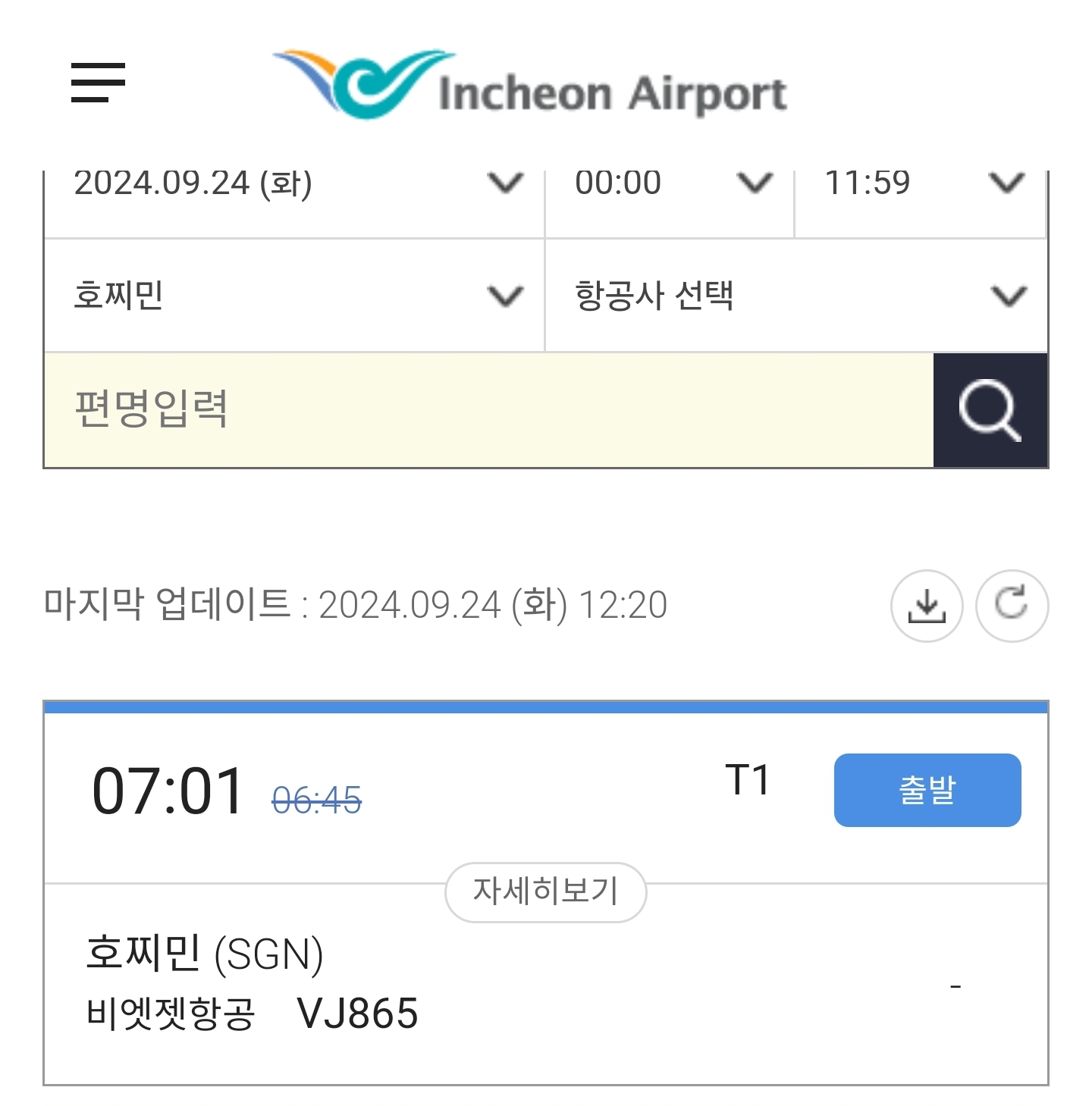Click the T1 terminal label
1092x1106 pixels.
tap(748, 780)
